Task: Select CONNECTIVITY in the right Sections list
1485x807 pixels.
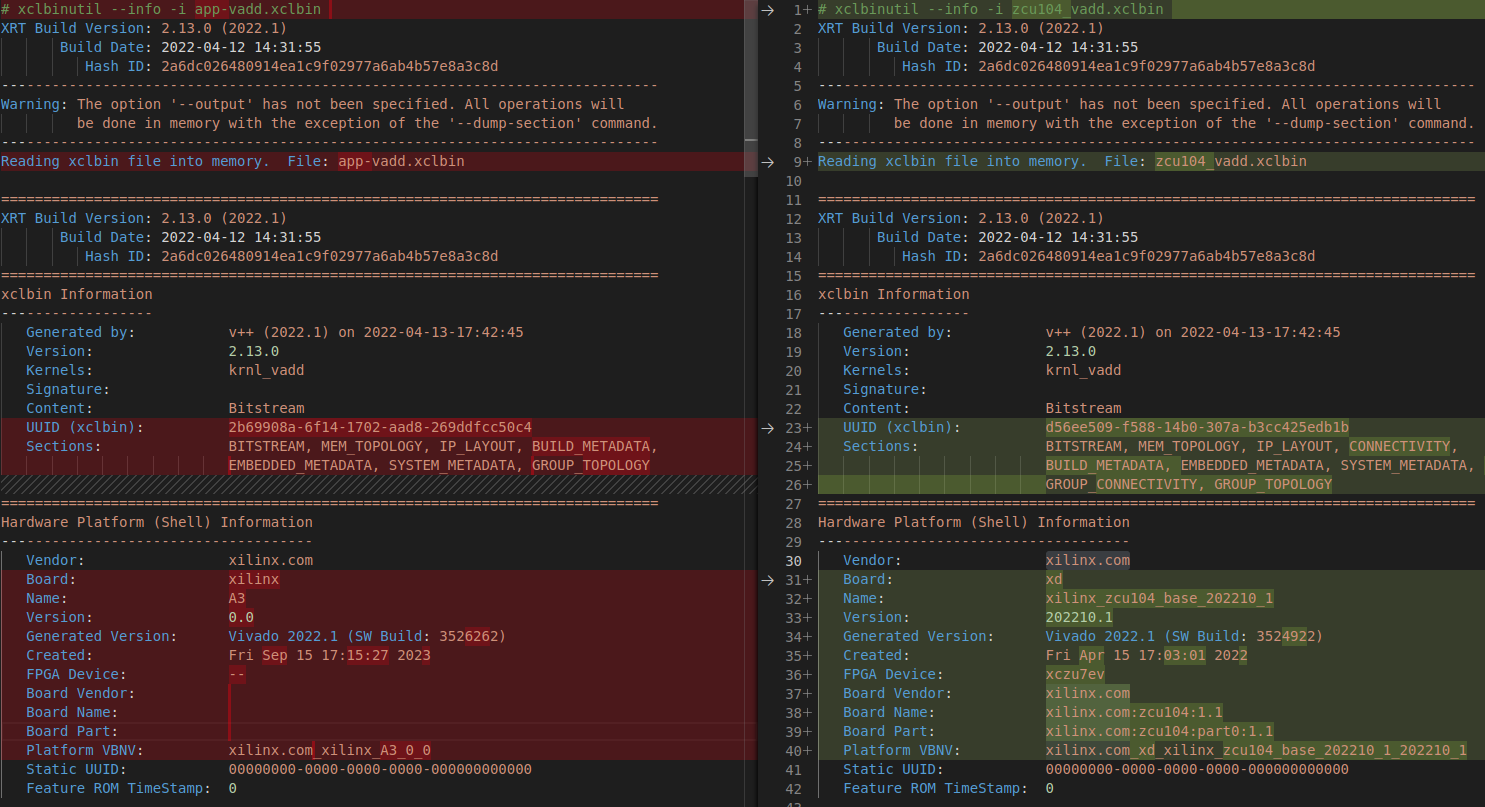Action: click(x=1399, y=446)
